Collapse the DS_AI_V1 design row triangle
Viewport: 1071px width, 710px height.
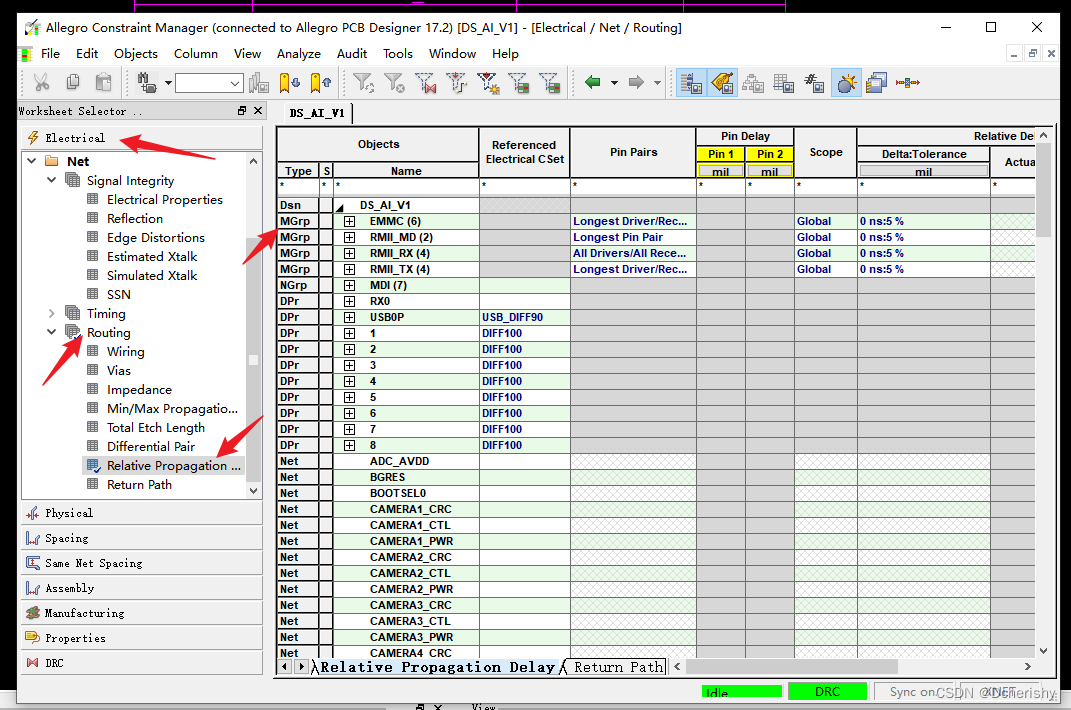coord(339,206)
